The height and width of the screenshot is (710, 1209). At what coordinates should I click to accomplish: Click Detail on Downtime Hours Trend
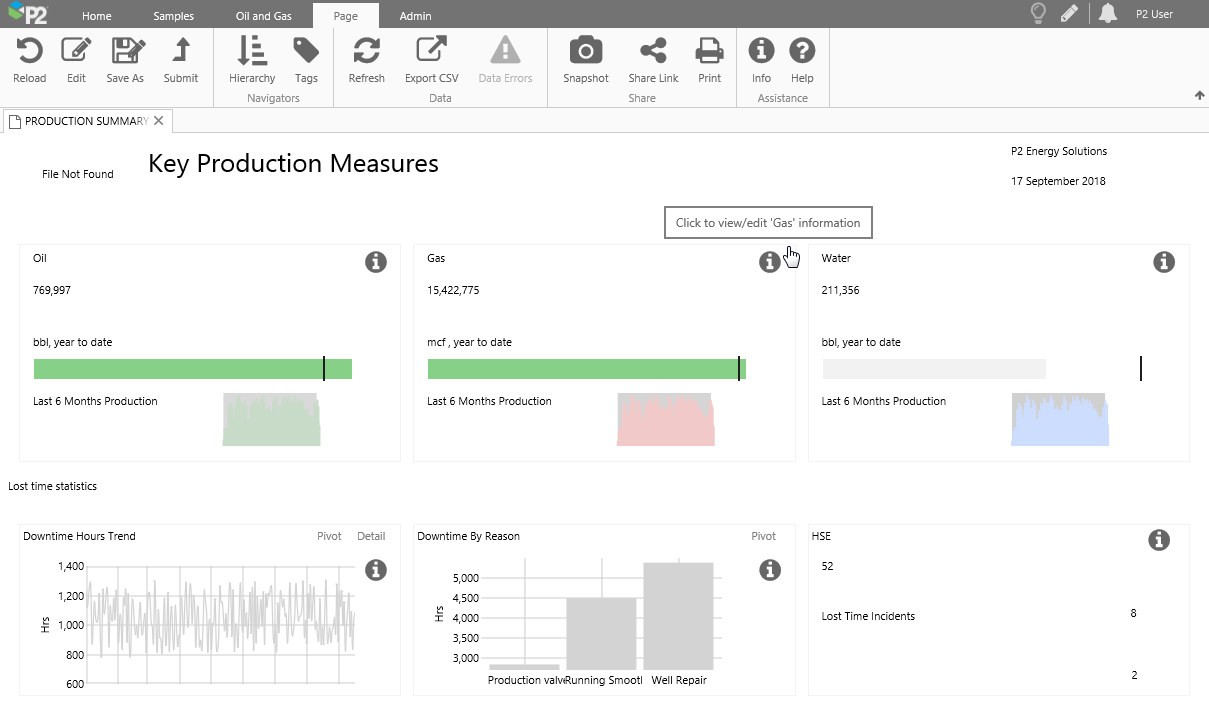[371, 536]
